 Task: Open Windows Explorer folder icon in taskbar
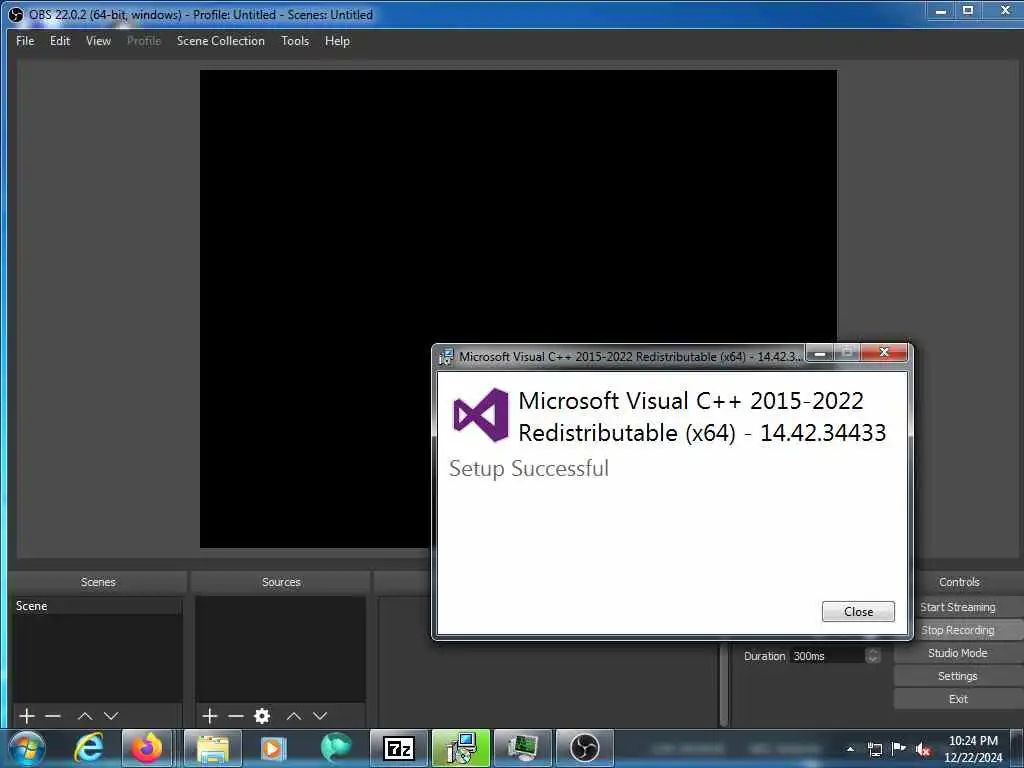coord(213,748)
